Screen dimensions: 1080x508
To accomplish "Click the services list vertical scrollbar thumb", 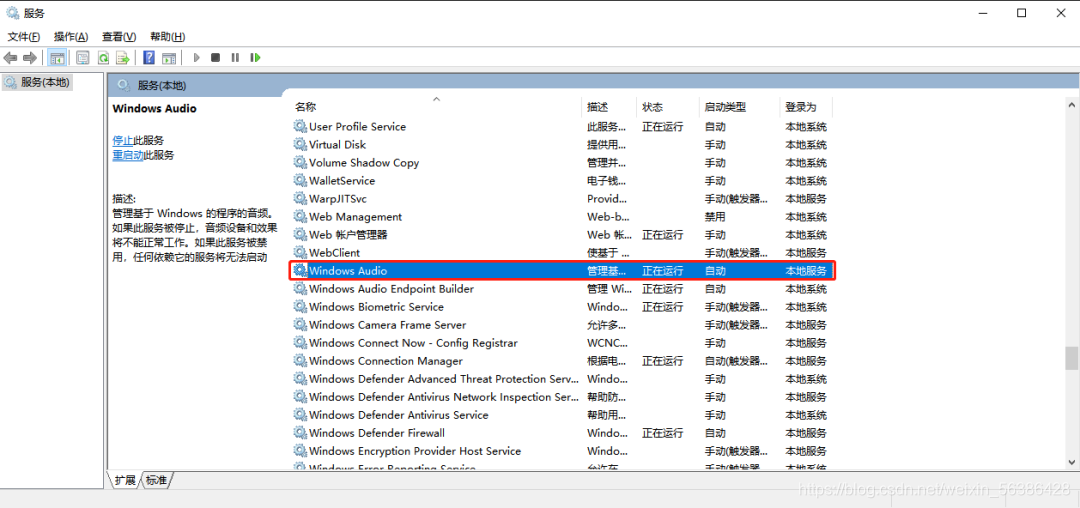I will (1071, 358).
